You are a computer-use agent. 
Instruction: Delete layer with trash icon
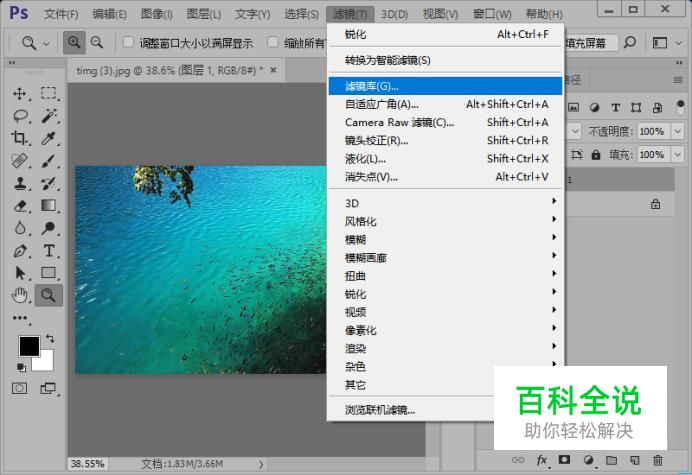pyautogui.click(x=658, y=460)
